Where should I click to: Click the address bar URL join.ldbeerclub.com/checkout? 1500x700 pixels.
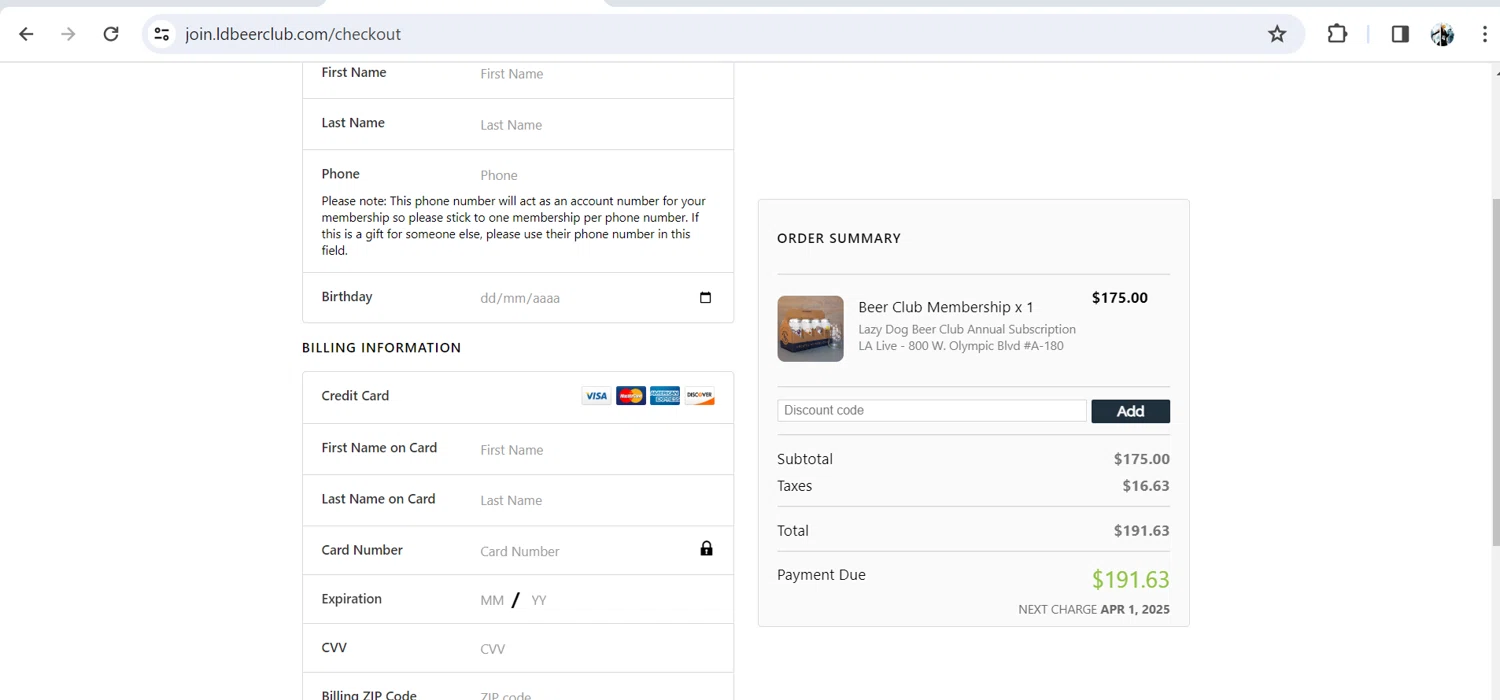[x=293, y=34]
